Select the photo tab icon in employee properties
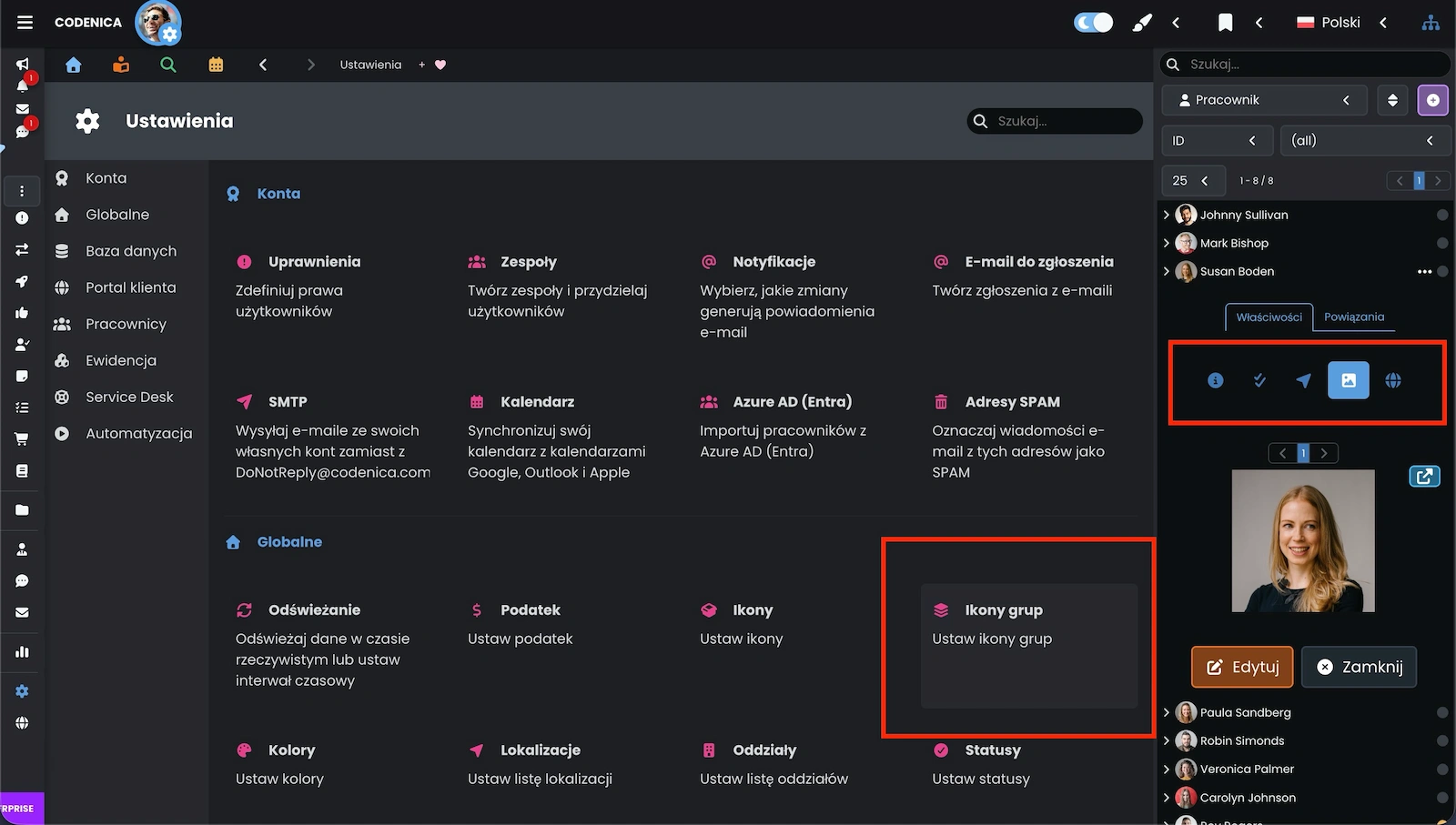 [1349, 380]
